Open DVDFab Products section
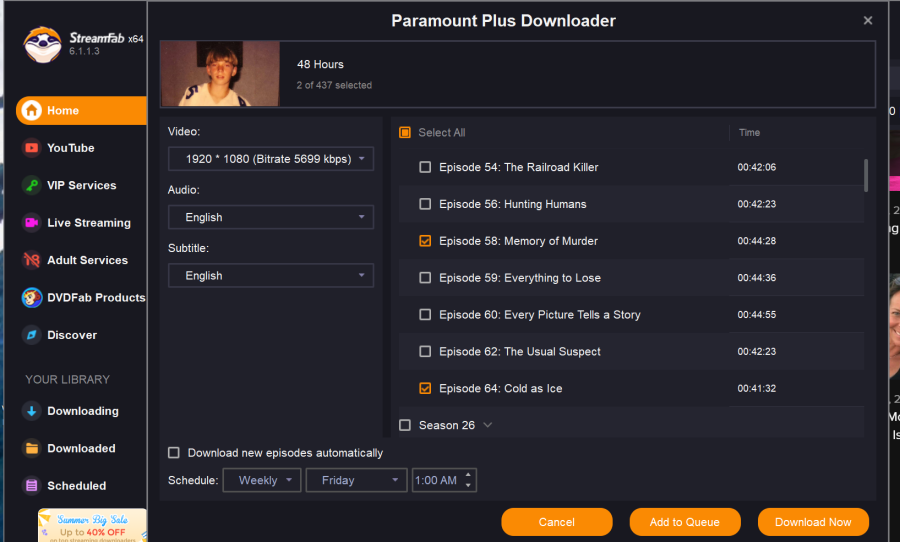The width and height of the screenshot is (900, 542). pos(96,297)
